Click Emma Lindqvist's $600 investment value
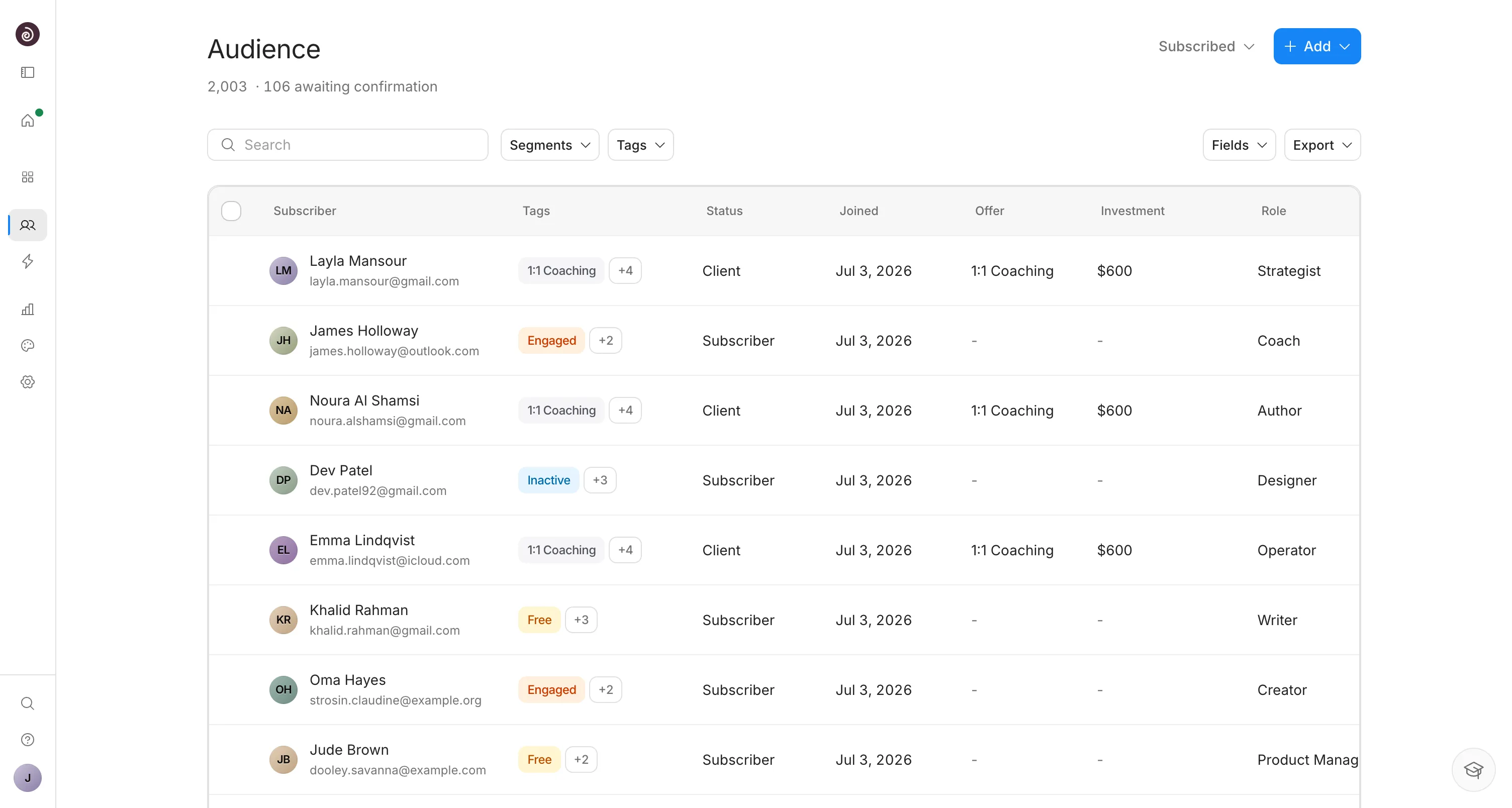Viewport: 1512px width, 808px height. click(1114, 550)
